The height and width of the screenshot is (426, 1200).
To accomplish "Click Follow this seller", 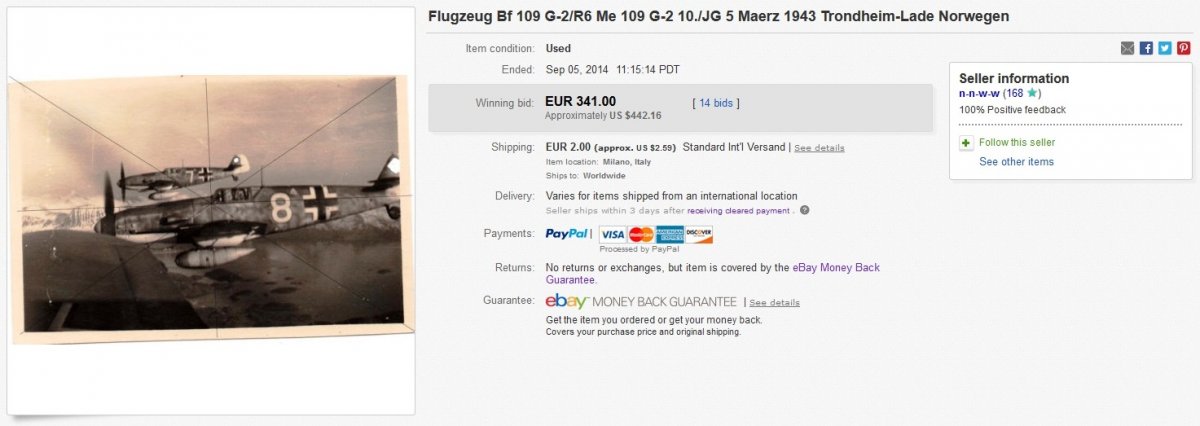I will (1017, 143).
